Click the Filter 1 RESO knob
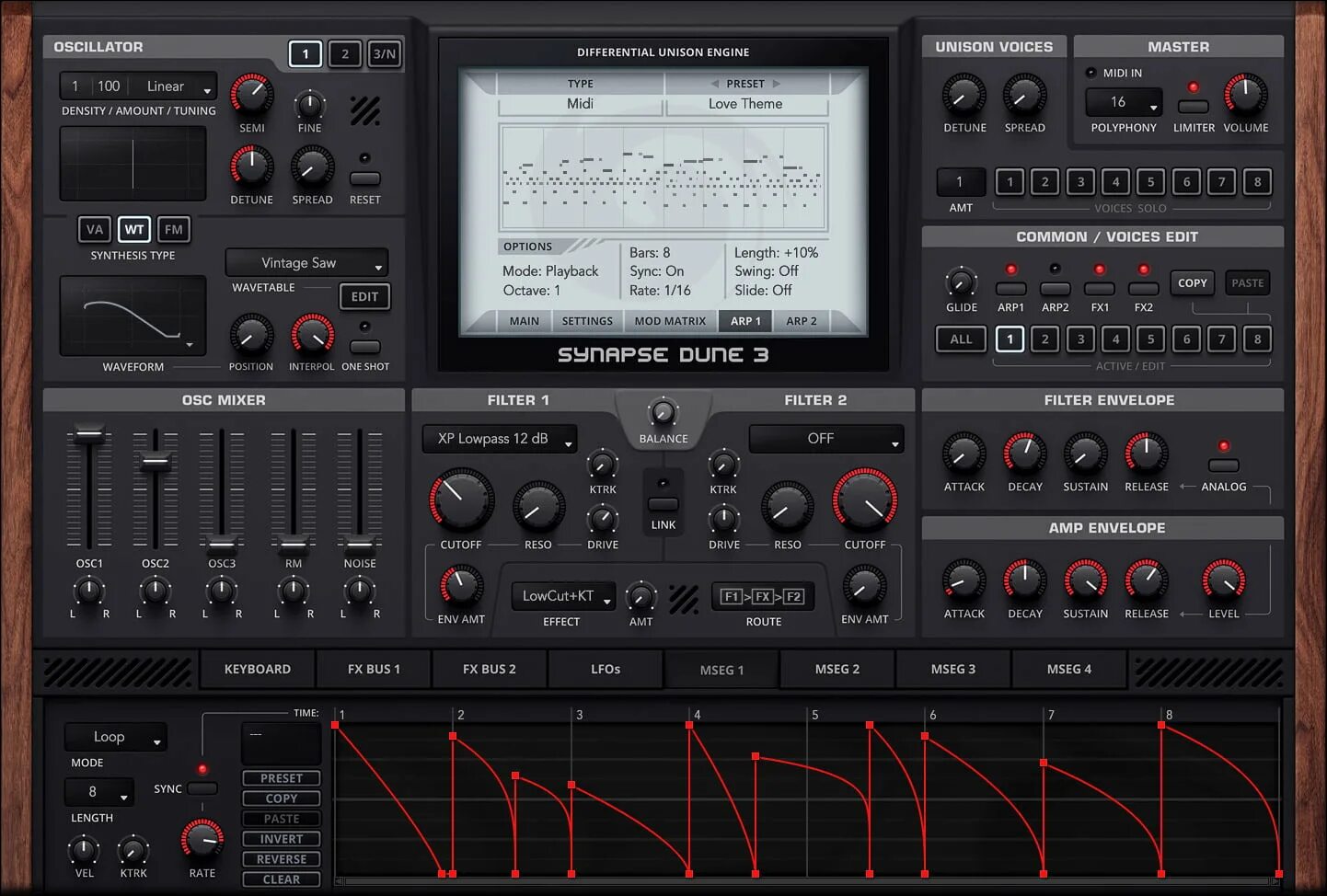This screenshot has height=896, width=1327. (x=538, y=507)
